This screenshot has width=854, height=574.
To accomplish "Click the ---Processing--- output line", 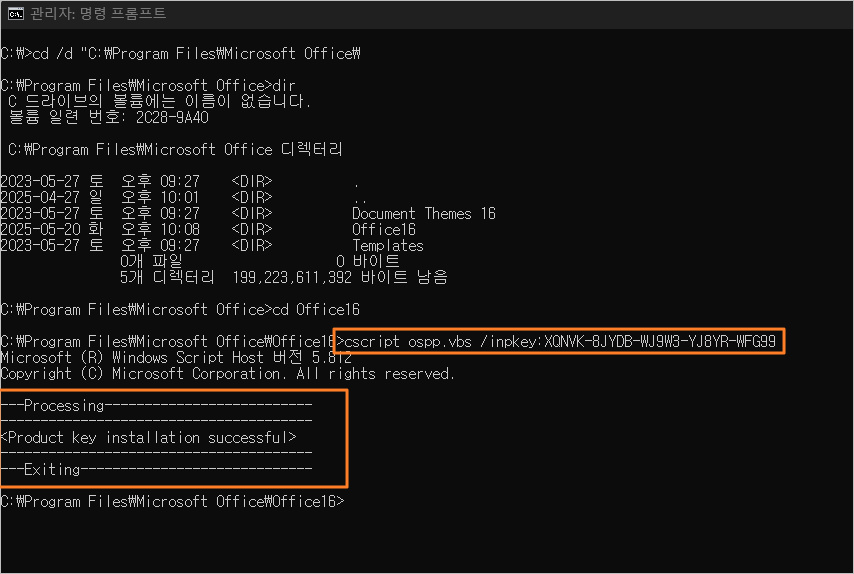I will coord(156,405).
